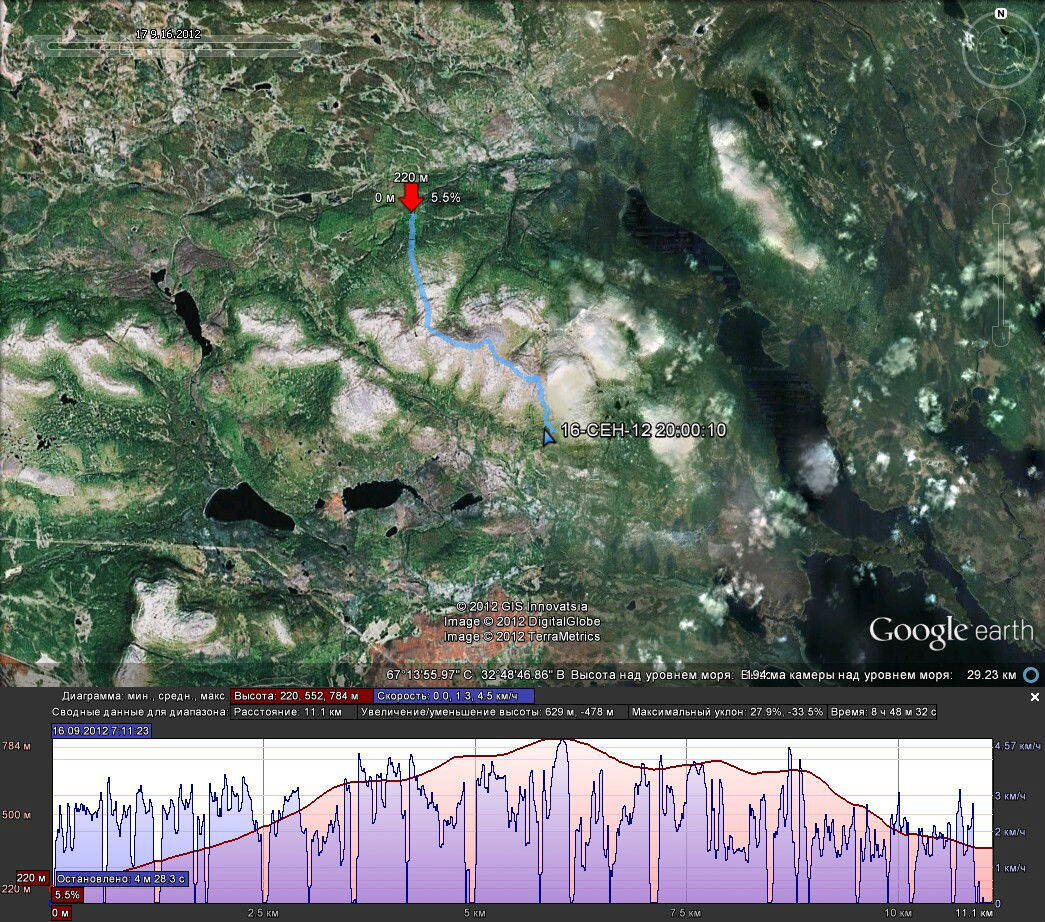Click the 3 км/ч speed axis label
Image resolution: width=1045 pixels, height=922 pixels.
tap(1010, 796)
